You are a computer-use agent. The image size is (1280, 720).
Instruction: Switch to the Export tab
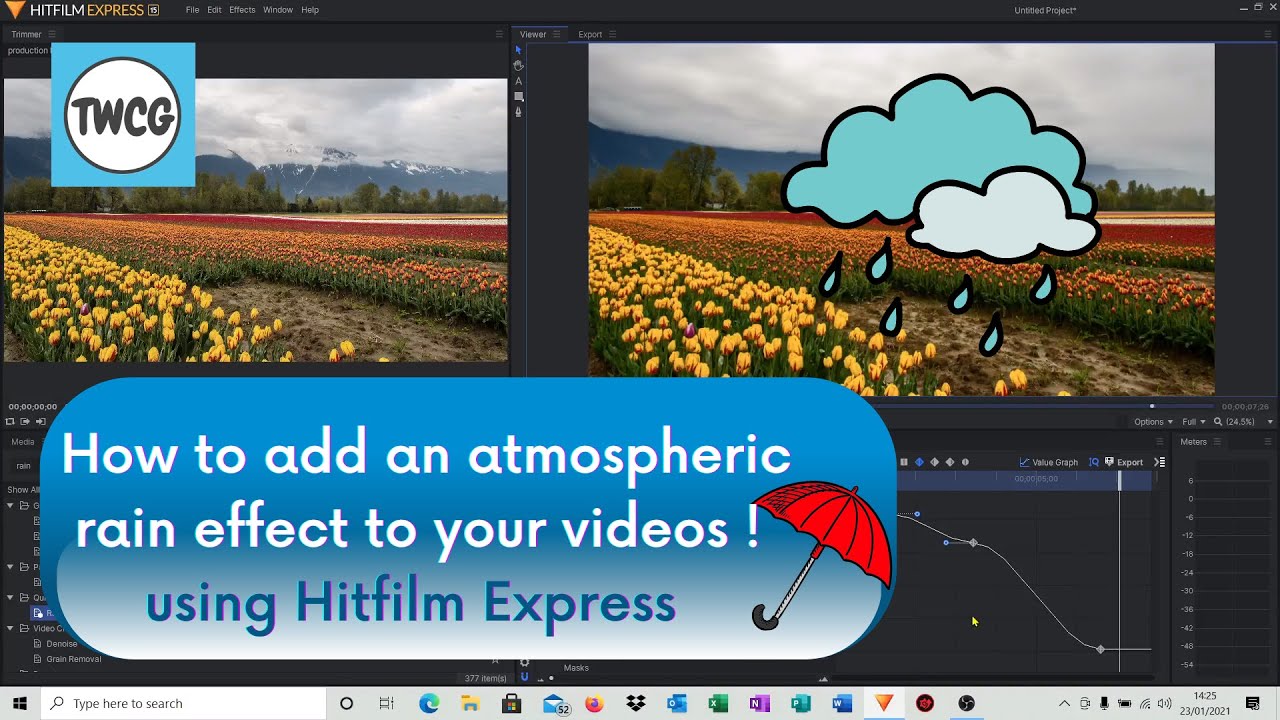point(590,34)
